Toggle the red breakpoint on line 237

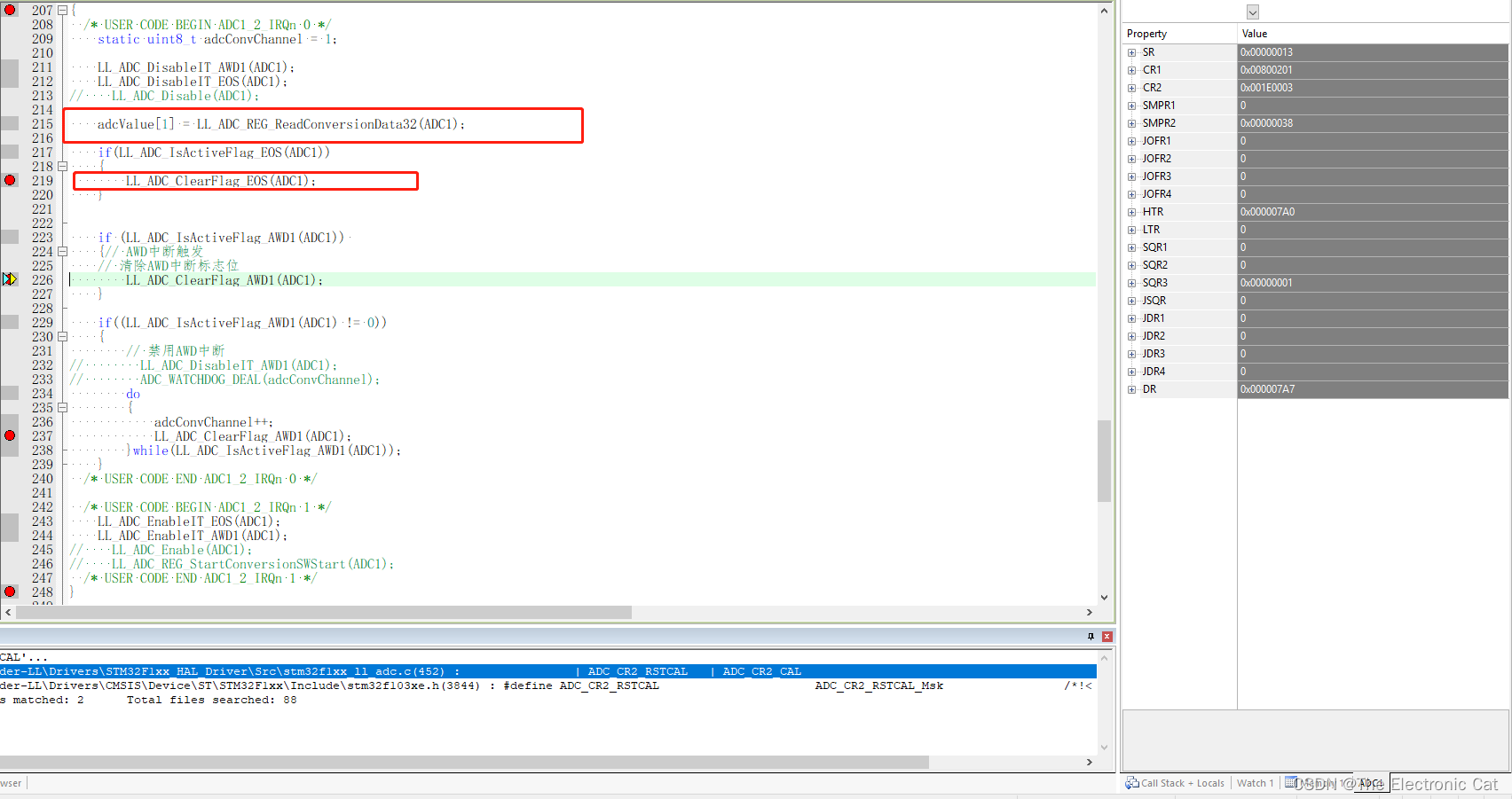pos(10,435)
